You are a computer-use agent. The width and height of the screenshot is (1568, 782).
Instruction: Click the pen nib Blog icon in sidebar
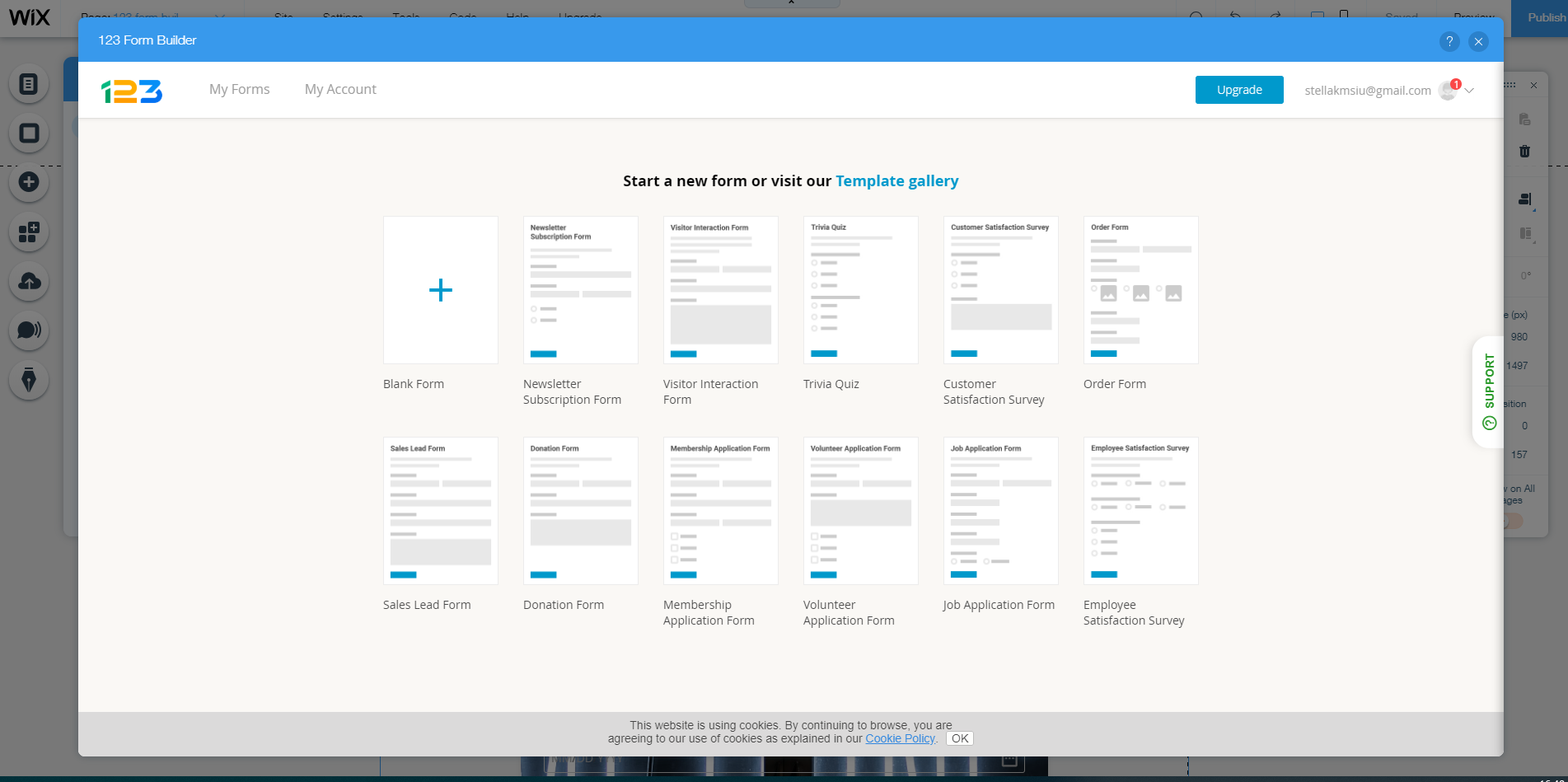29,380
